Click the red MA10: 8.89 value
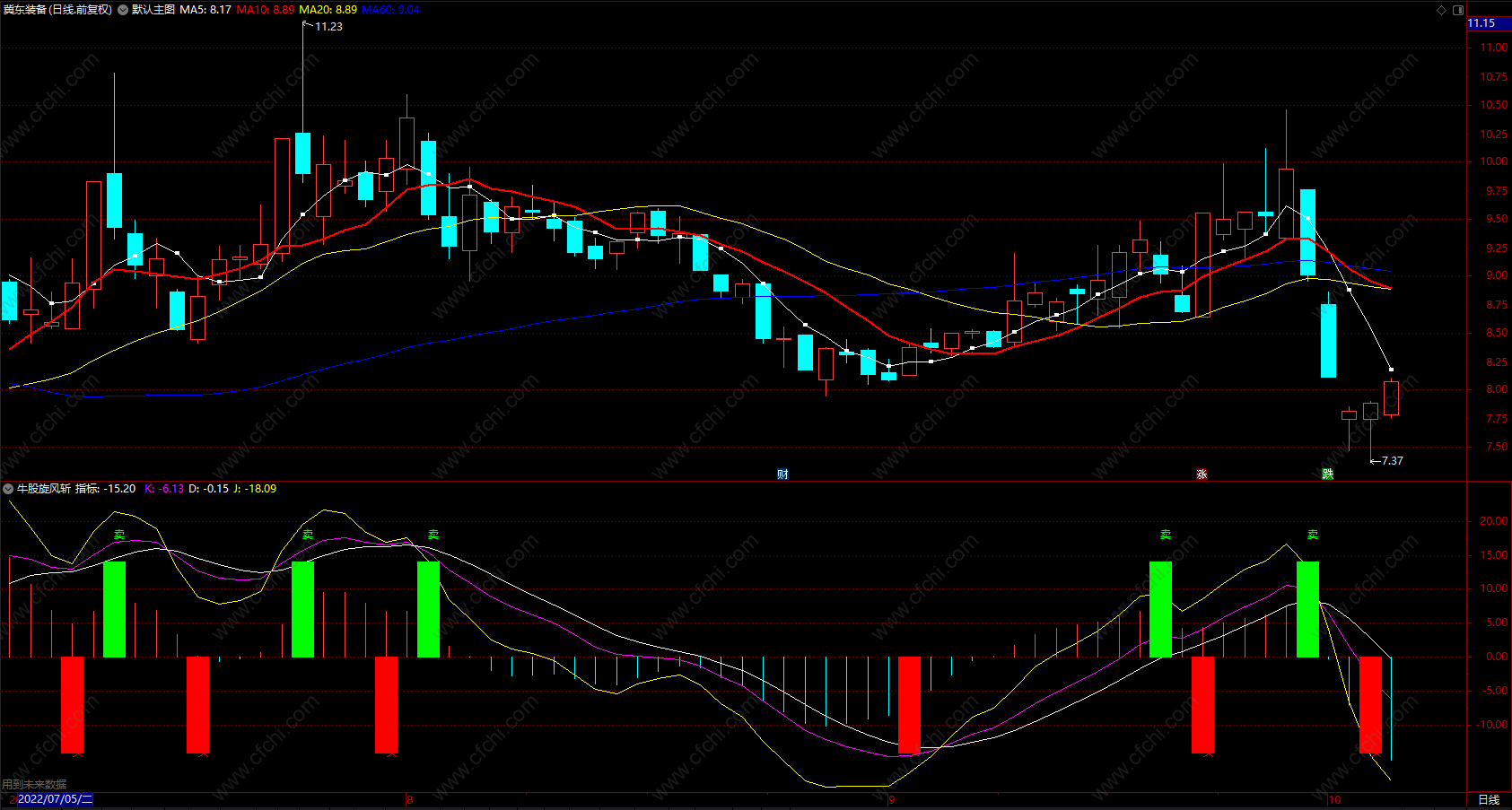Image resolution: width=1512 pixels, height=810 pixels. (266, 10)
